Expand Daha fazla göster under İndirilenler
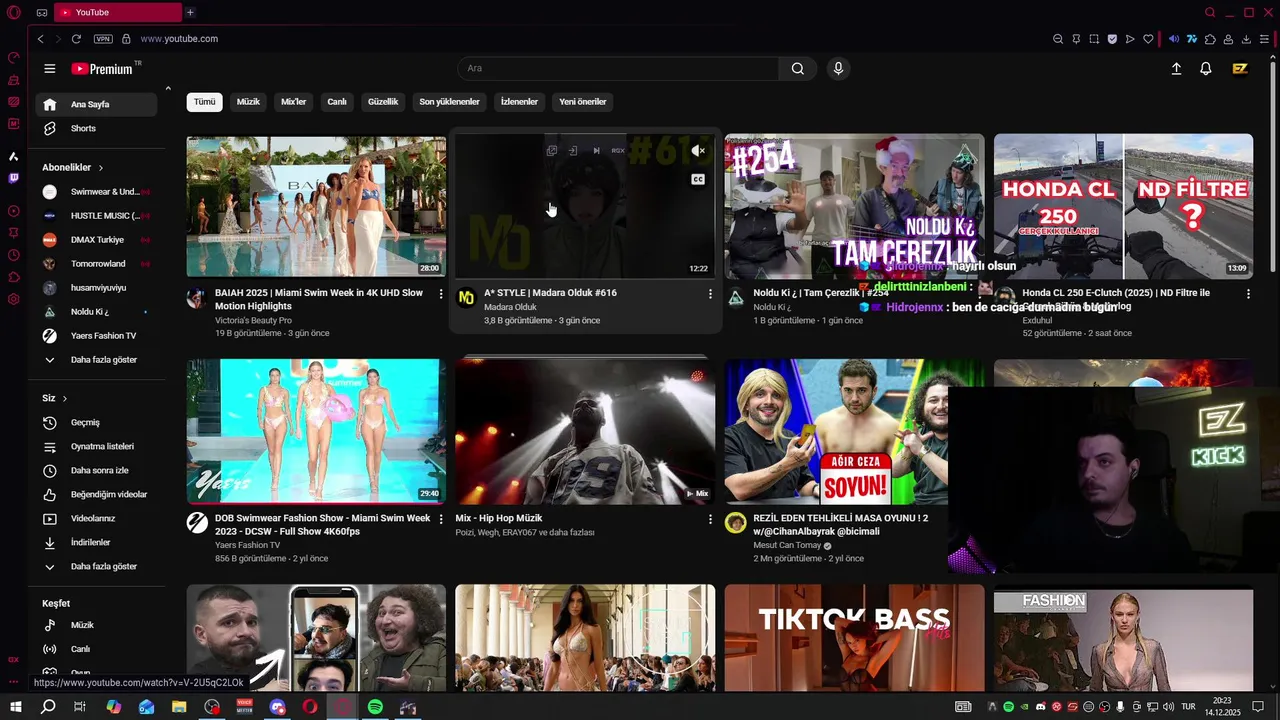 click(x=96, y=566)
